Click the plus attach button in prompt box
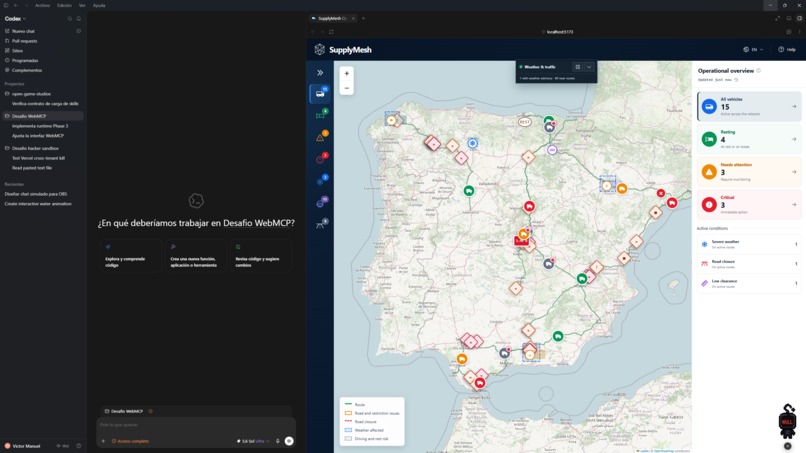The image size is (806, 453). (x=103, y=441)
